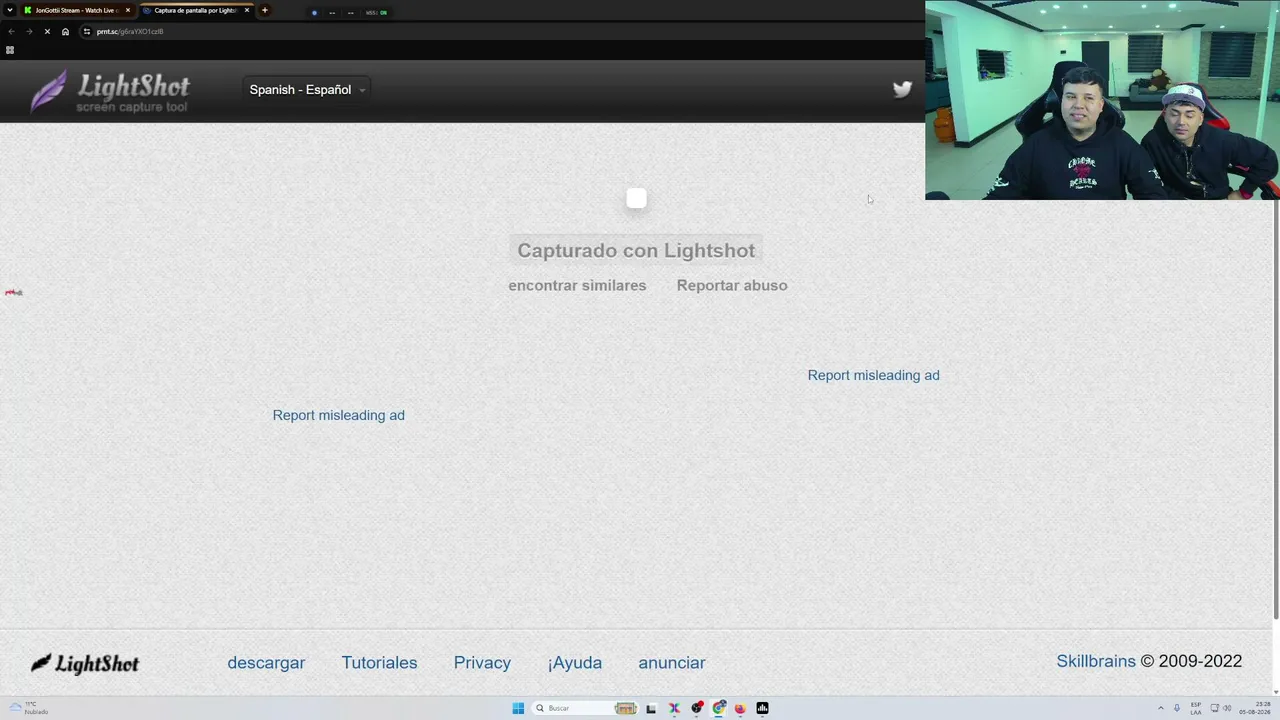
Task: Open the black L-shaped app in taskbar
Action: point(651,708)
